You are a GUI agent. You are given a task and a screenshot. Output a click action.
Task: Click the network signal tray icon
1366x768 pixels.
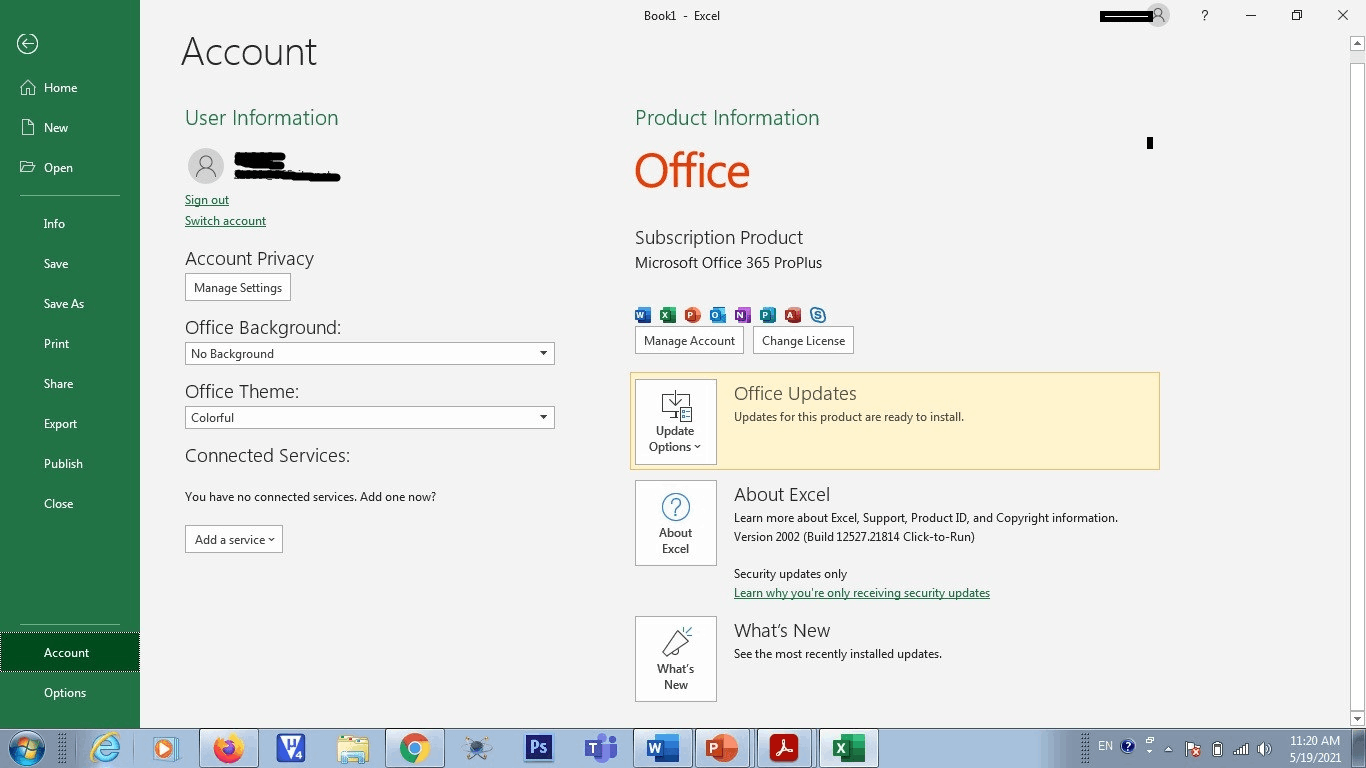click(x=1241, y=749)
